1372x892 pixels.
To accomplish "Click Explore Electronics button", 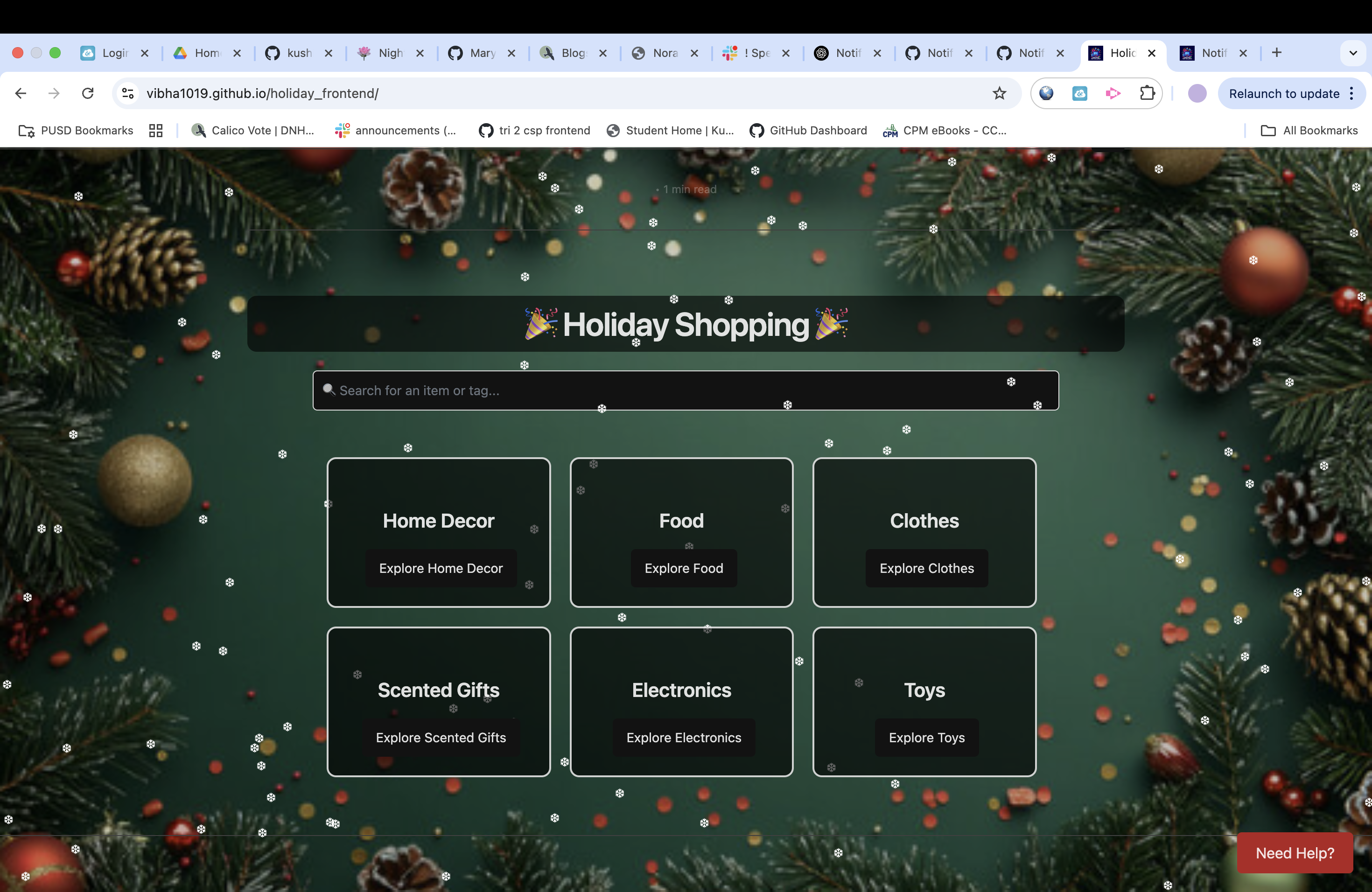I will point(684,738).
